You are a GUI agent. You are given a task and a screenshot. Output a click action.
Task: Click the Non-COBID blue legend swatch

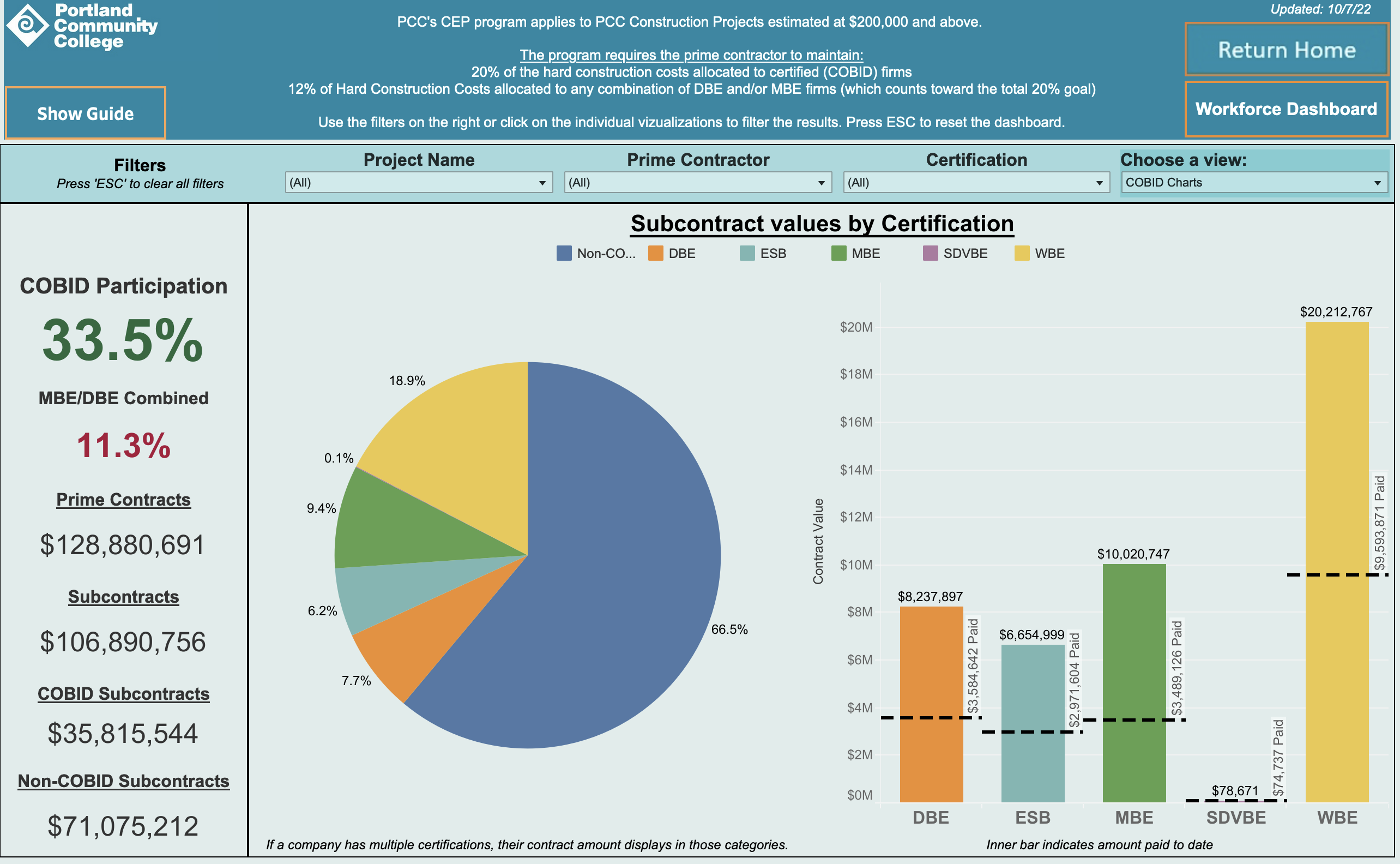(564, 253)
